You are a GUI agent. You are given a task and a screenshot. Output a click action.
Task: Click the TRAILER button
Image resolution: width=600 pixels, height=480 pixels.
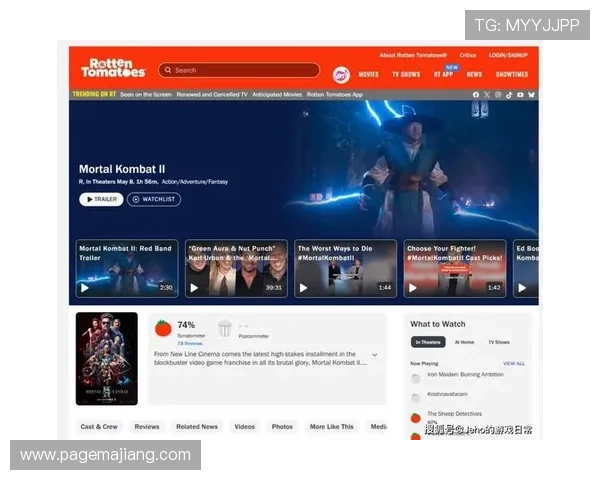(x=101, y=199)
